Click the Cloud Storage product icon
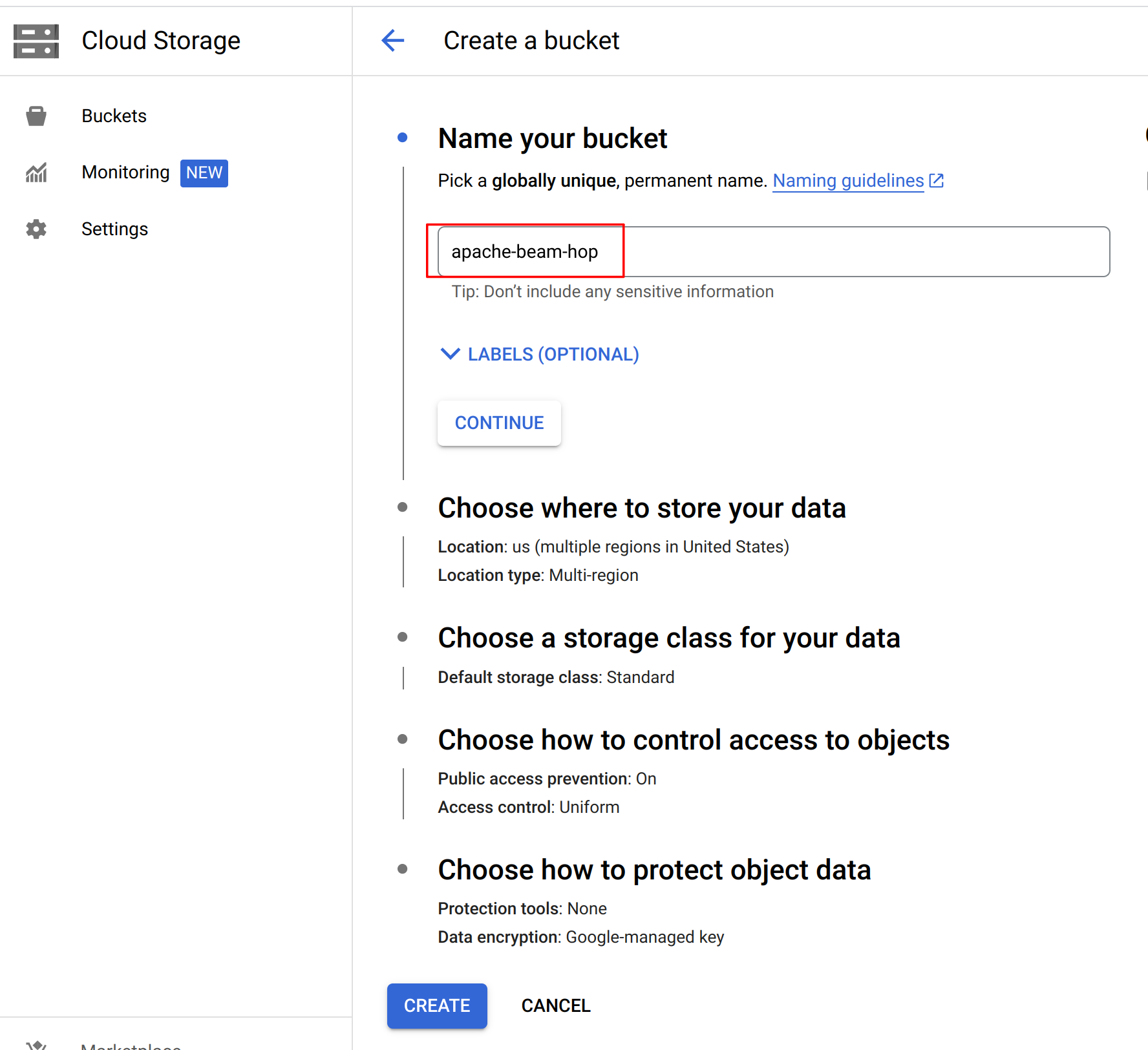 click(x=36, y=41)
